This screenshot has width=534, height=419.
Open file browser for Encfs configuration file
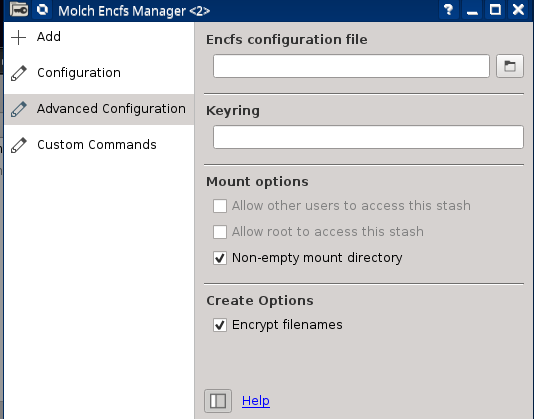[x=509, y=66]
